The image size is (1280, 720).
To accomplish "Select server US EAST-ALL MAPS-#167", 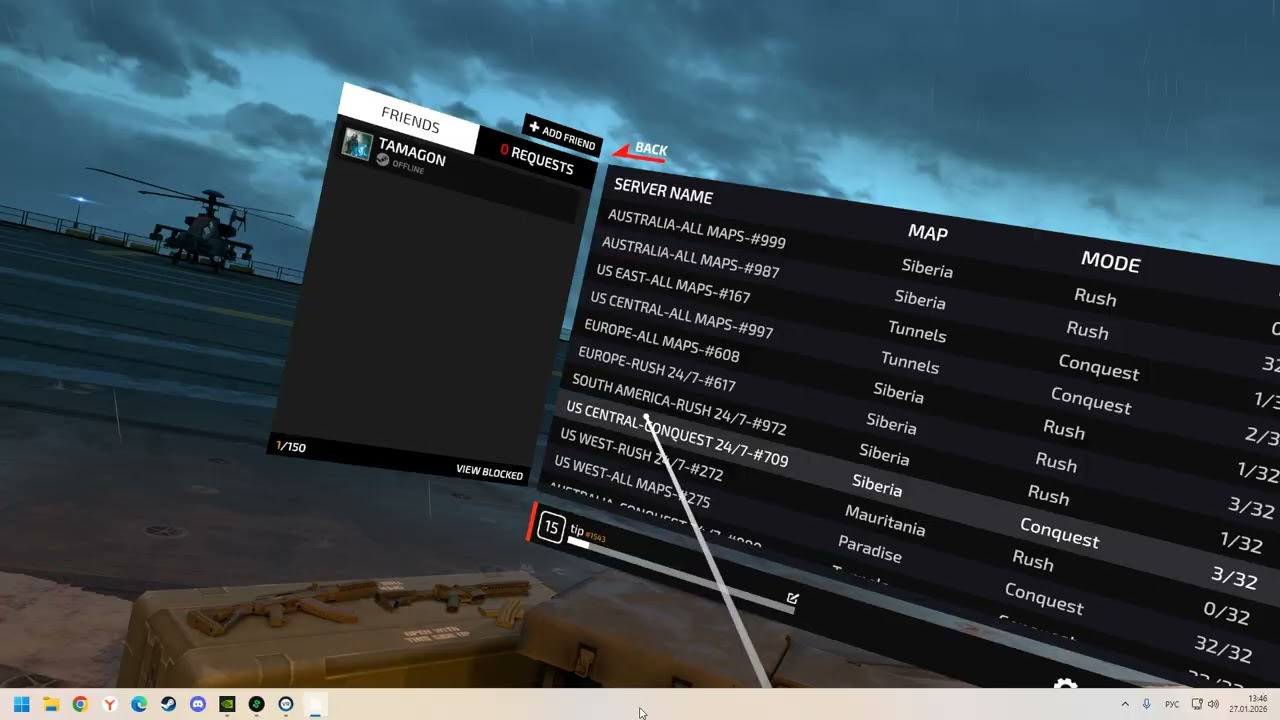I will [x=673, y=284].
